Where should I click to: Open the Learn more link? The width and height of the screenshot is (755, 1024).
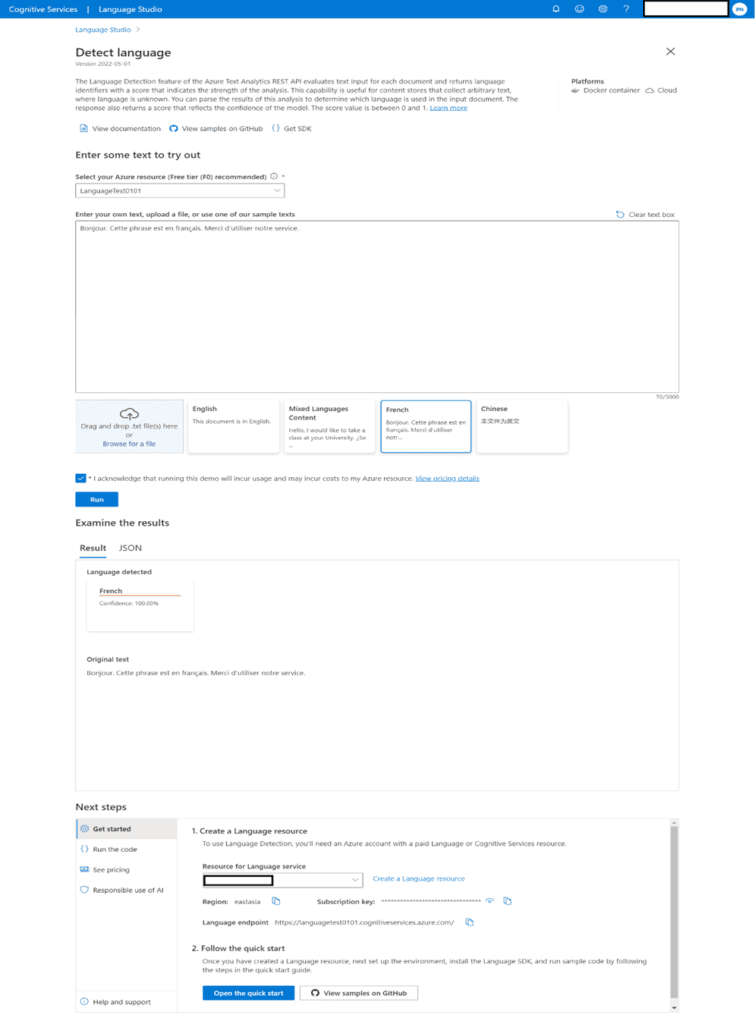(448, 108)
